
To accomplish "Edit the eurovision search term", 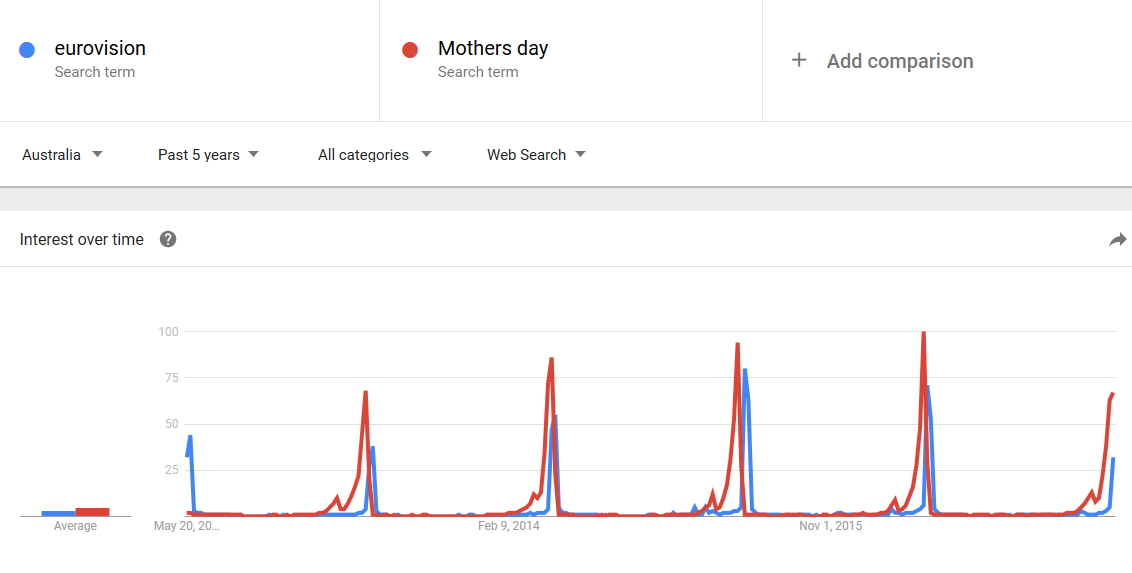I will point(100,48).
